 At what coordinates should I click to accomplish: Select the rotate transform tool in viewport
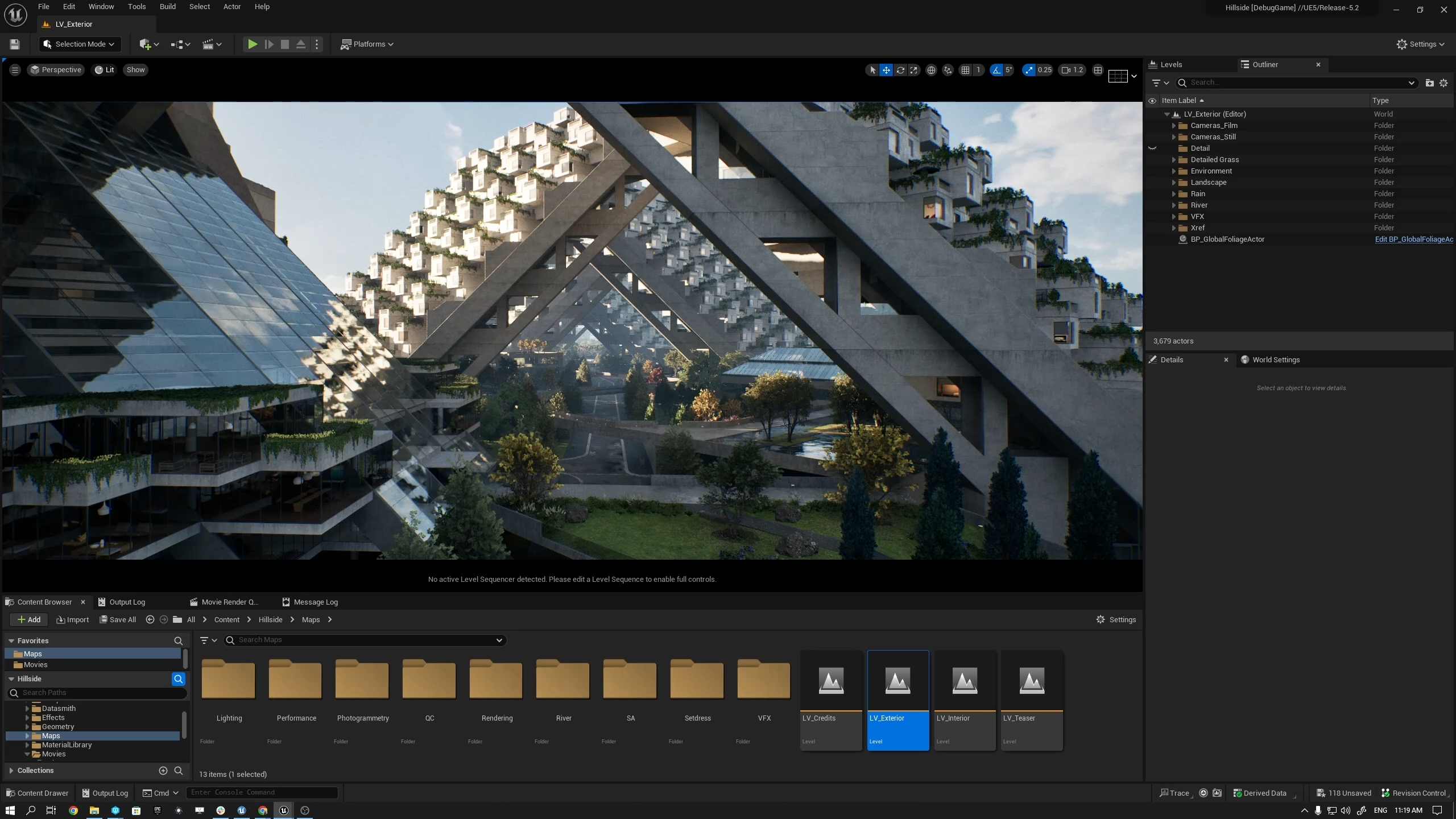click(900, 70)
